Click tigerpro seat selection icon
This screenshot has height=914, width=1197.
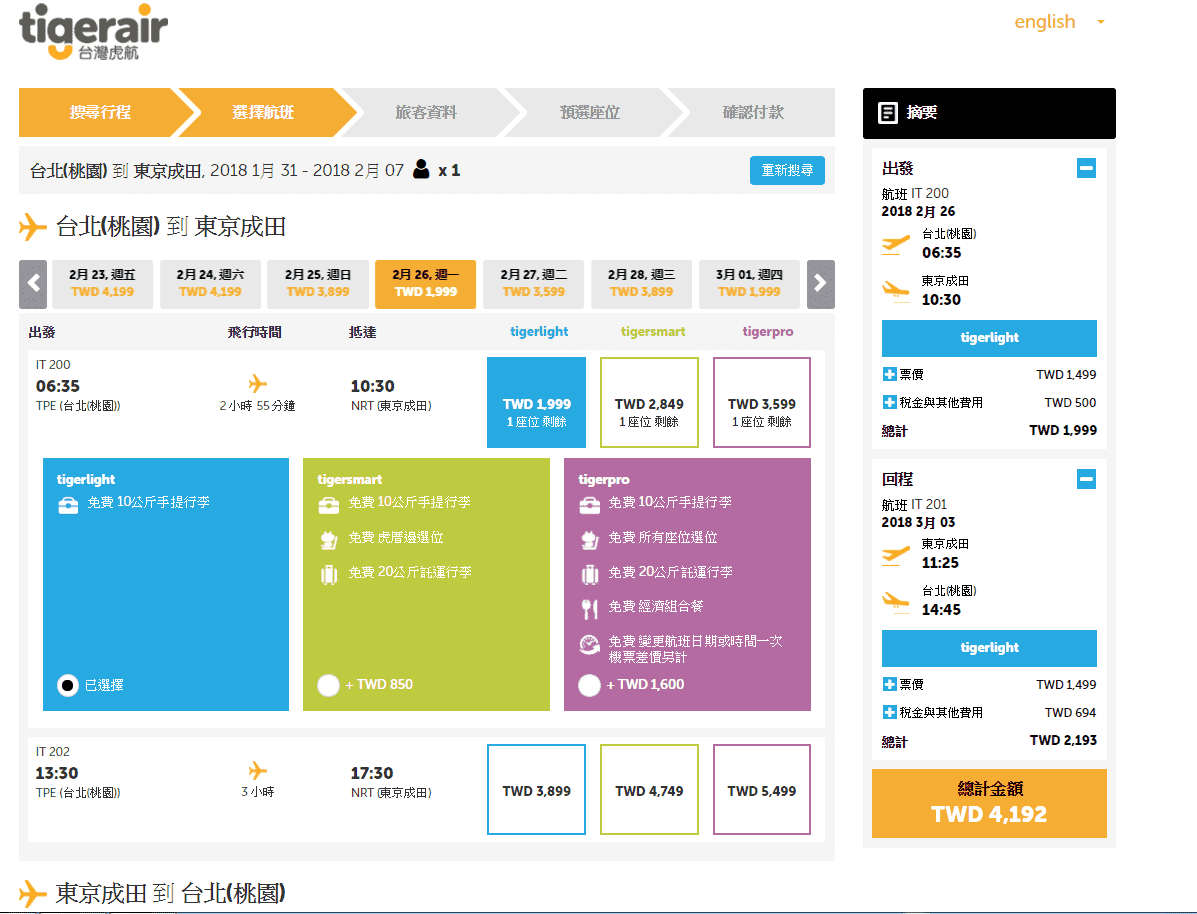[589, 540]
